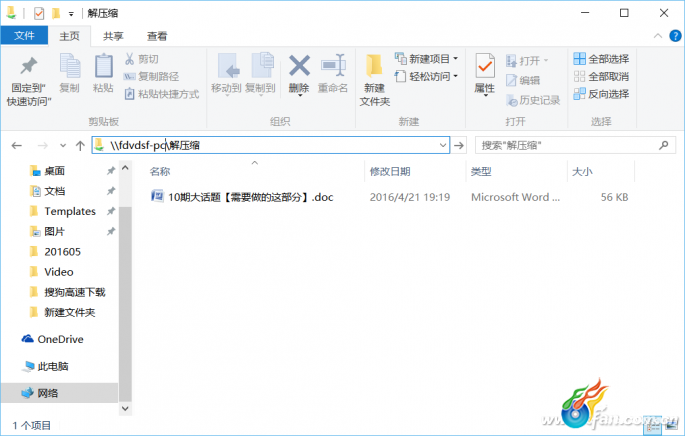Click the Edit (编辑) ribbon button
The width and height of the screenshot is (685, 436).
pos(523,80)
